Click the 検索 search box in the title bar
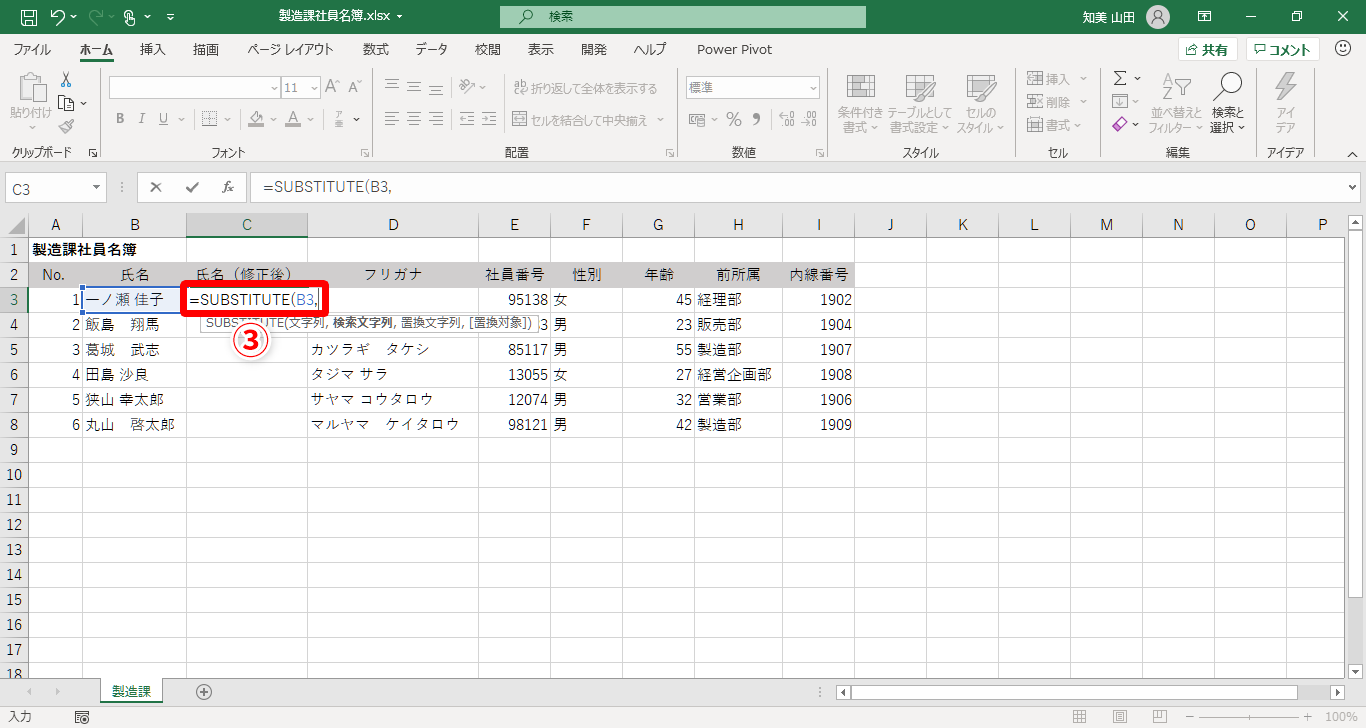 coord(683,17)
